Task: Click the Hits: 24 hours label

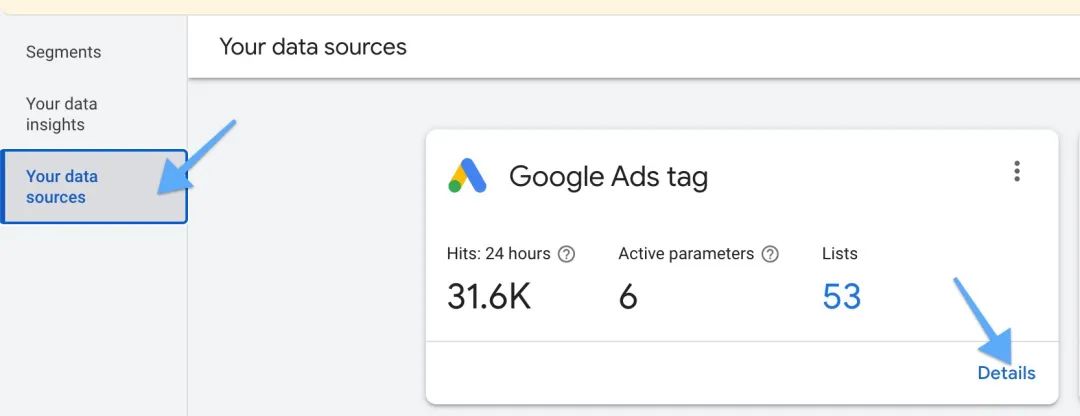Action: point(499,254)
